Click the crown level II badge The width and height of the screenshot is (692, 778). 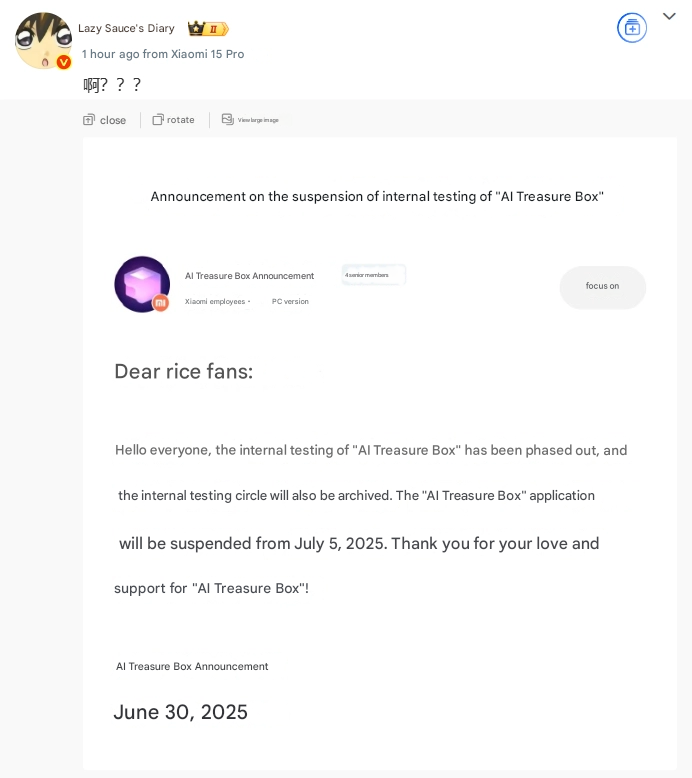(208, 29)
